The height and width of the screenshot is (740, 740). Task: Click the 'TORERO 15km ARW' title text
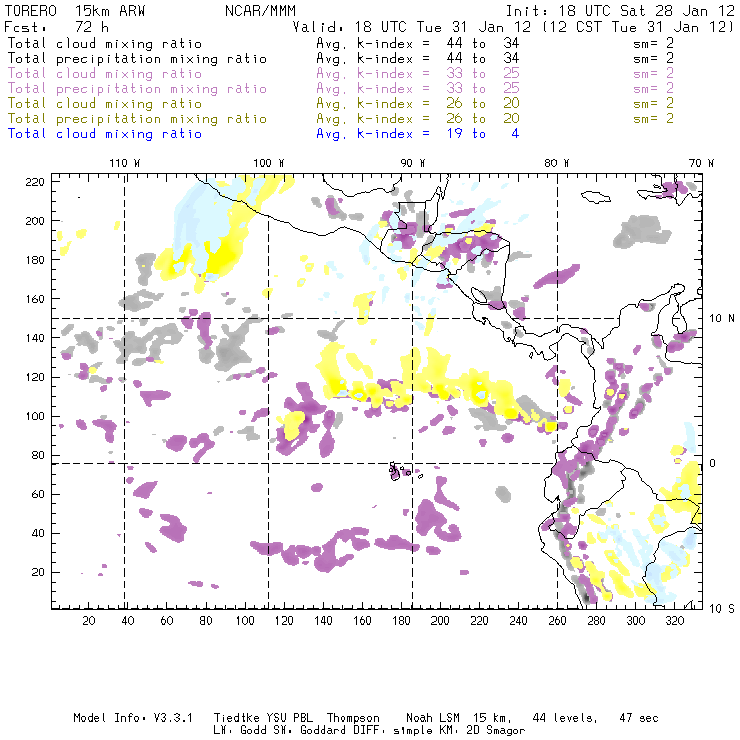click(x=75, y=11)
